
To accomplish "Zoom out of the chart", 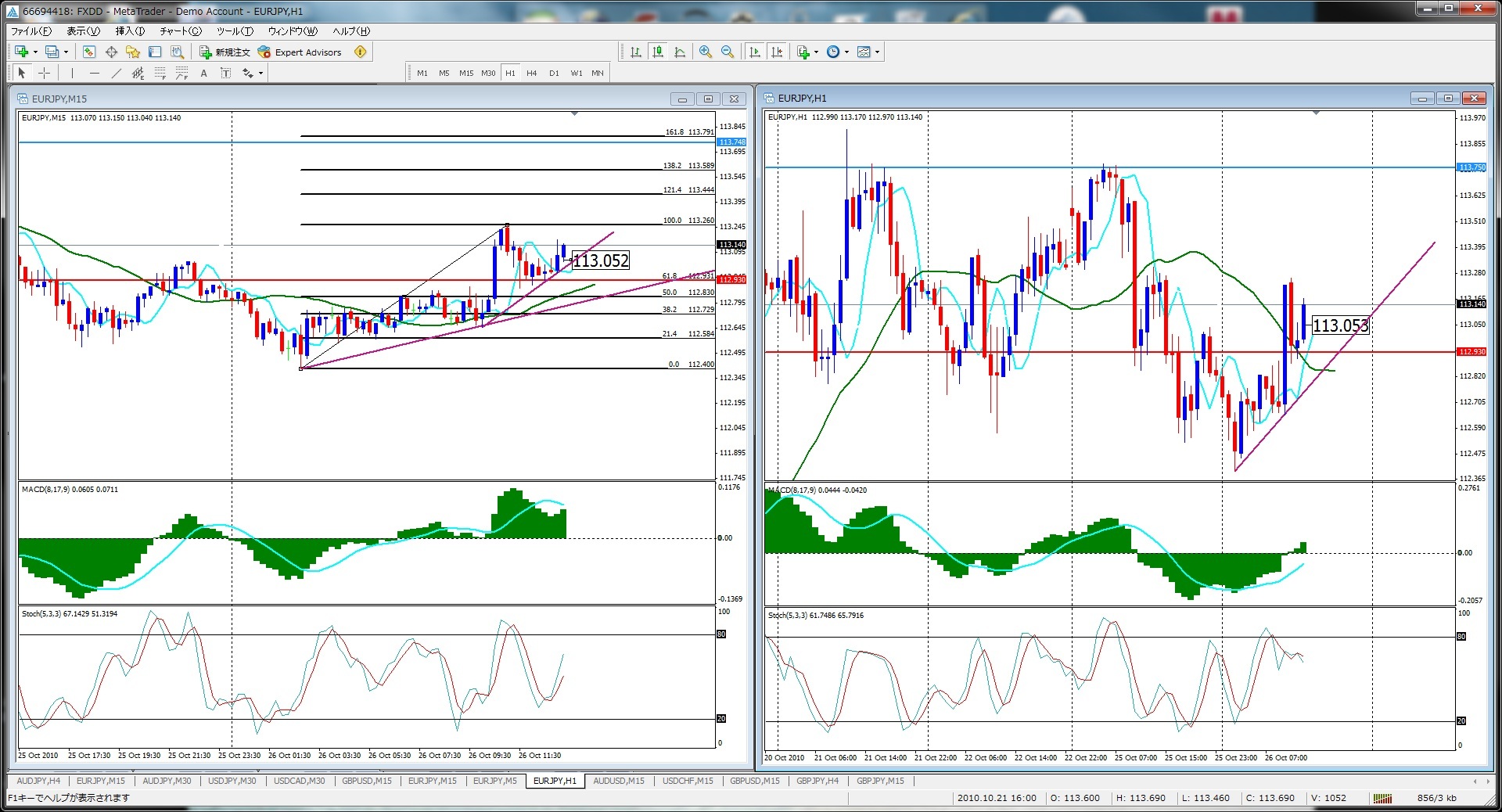I will tap(728, 52).
